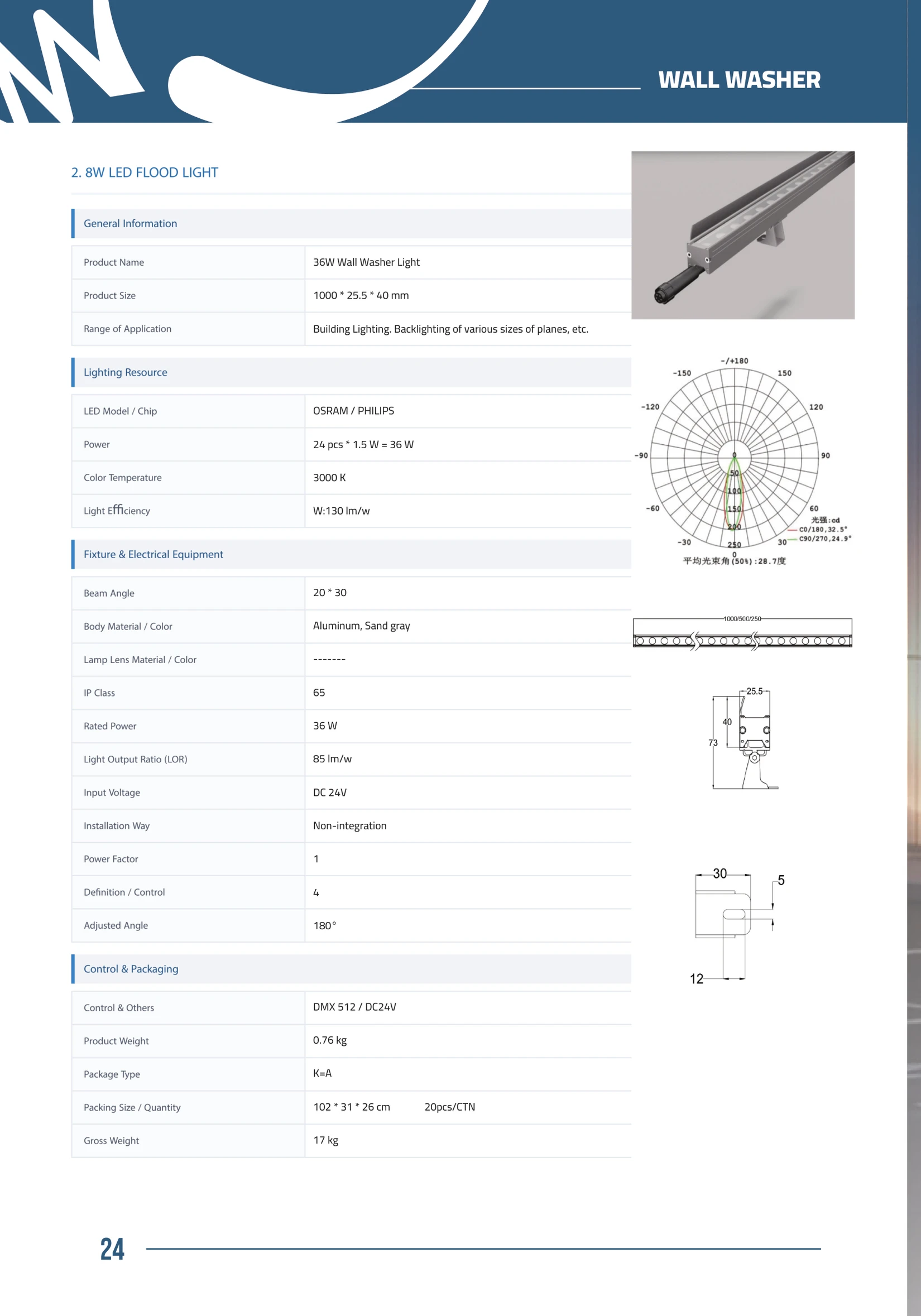The image size is (921, 1316).
Task: Click the polar light distribution diagram
Action: click(x=743, y=460)
